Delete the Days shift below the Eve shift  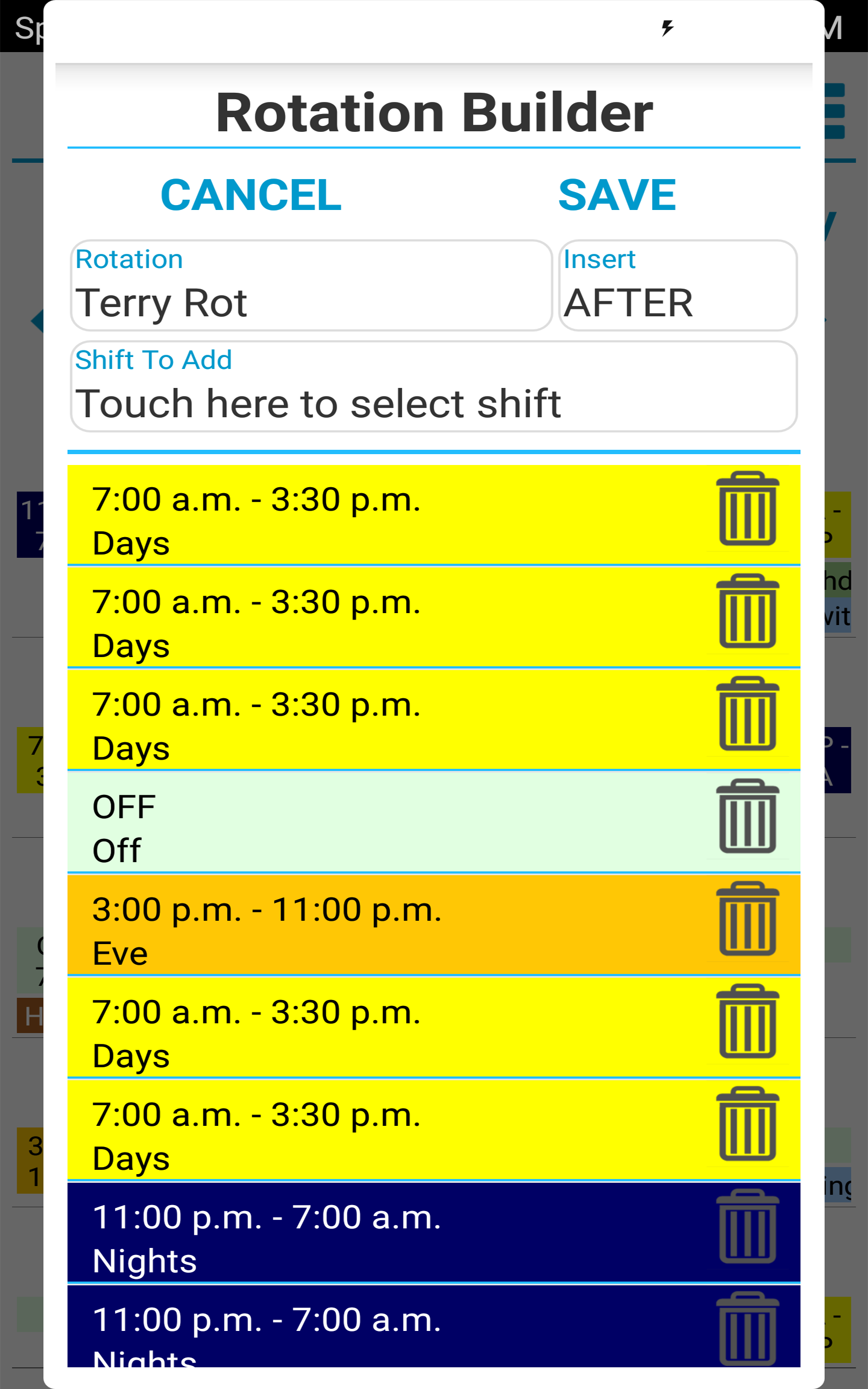click(x=746, y=1024)
